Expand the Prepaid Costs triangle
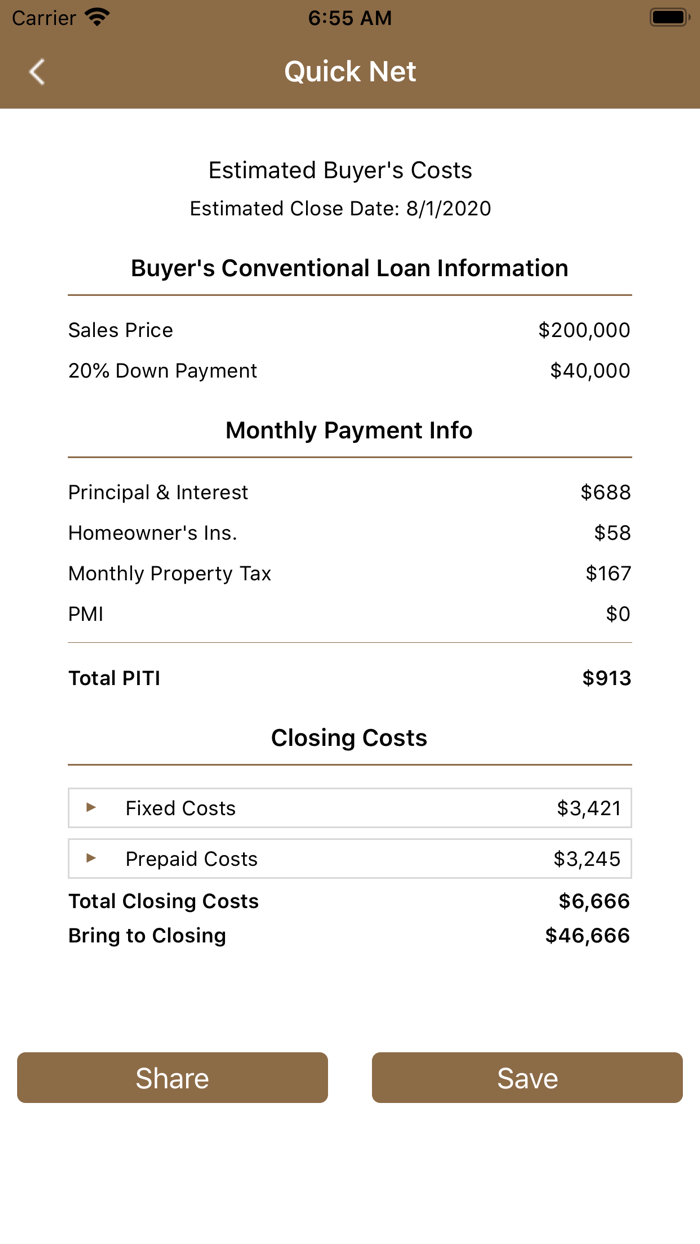 point(91,859)
